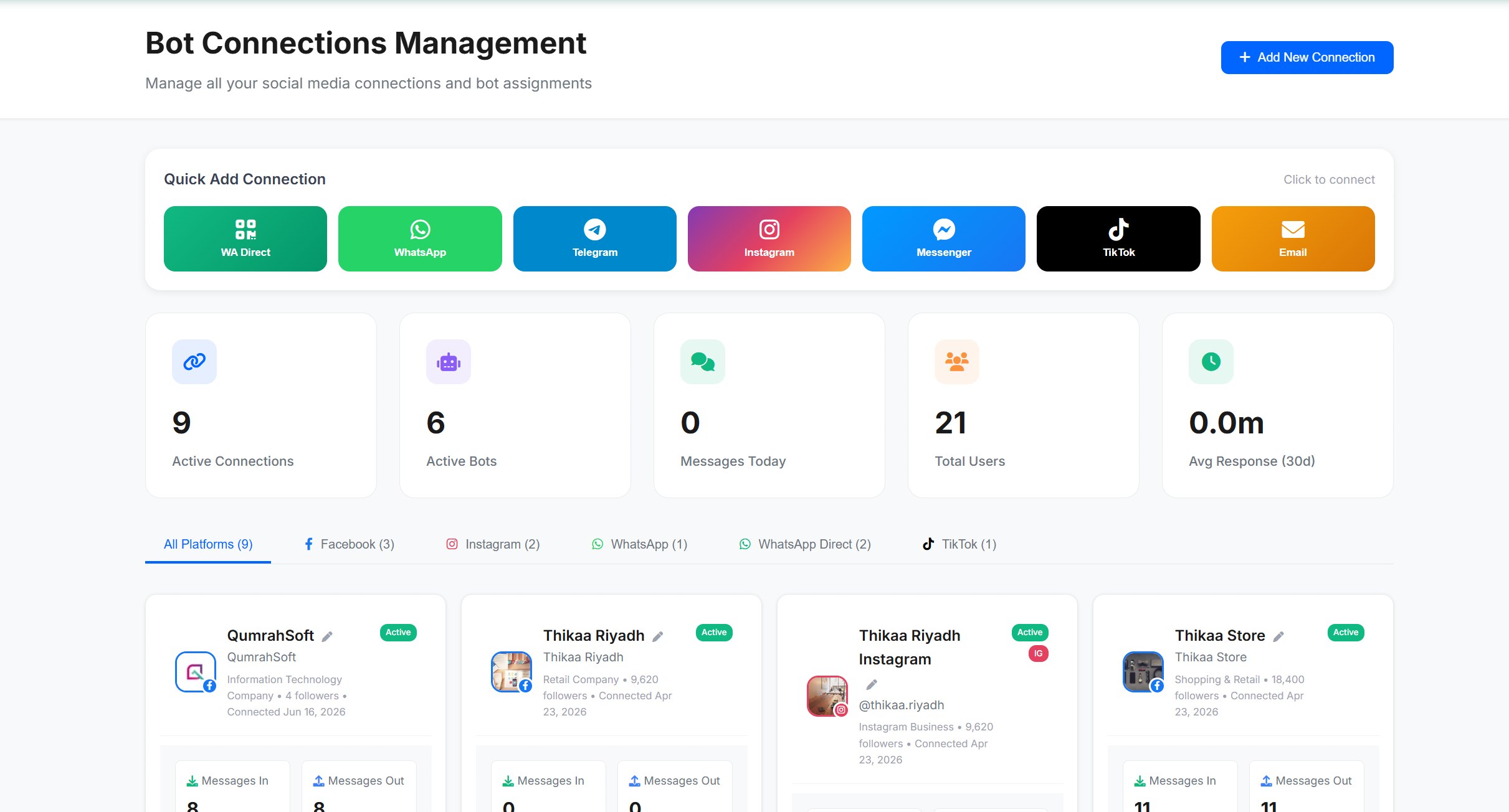Image resolution: width=1509 pixels, height=812 pixels.
Task: Switch to TikTok (1) tab
Action: click(x=959, y=544)
